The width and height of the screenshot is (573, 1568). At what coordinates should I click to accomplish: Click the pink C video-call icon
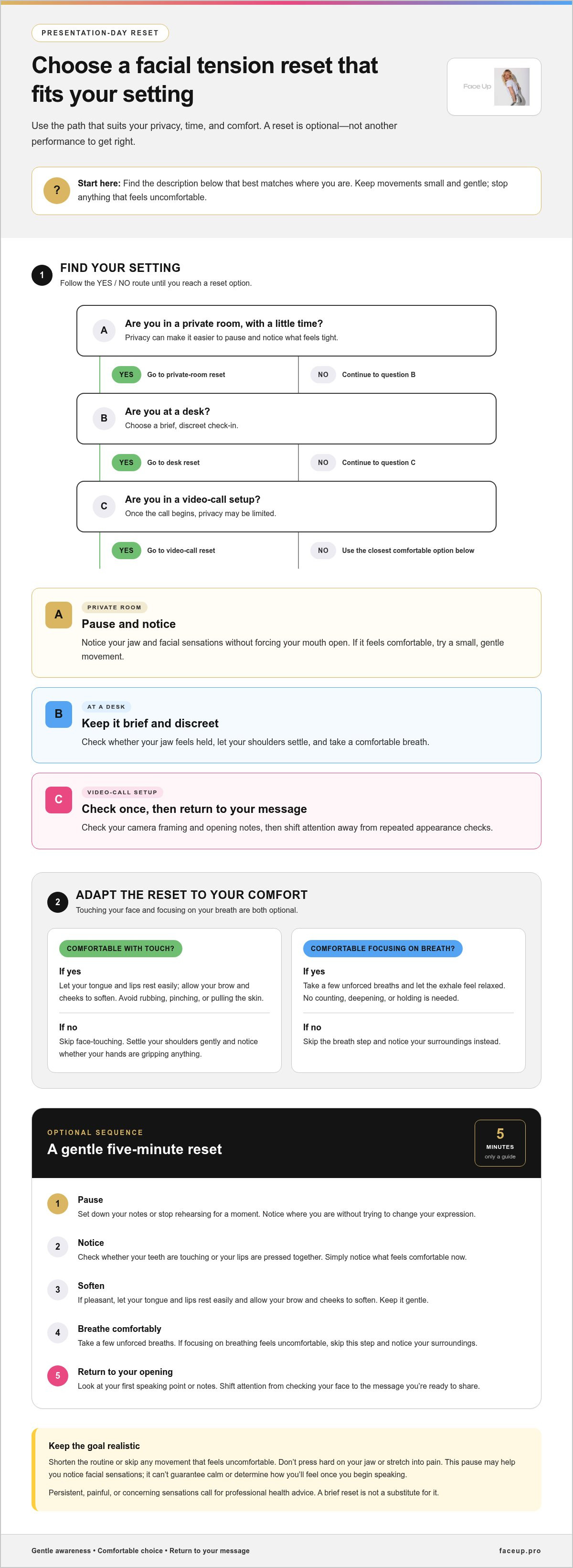tap(58, 800)
